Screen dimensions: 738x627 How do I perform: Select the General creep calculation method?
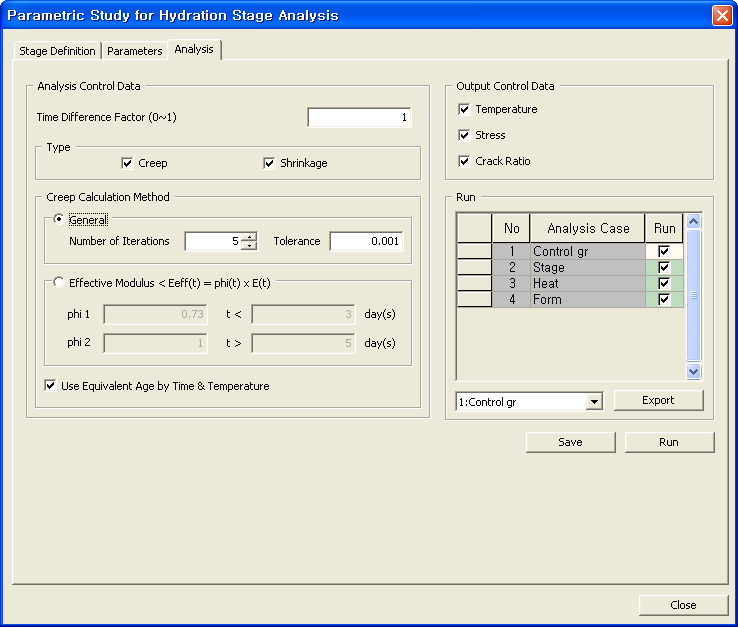click(60, 220)
